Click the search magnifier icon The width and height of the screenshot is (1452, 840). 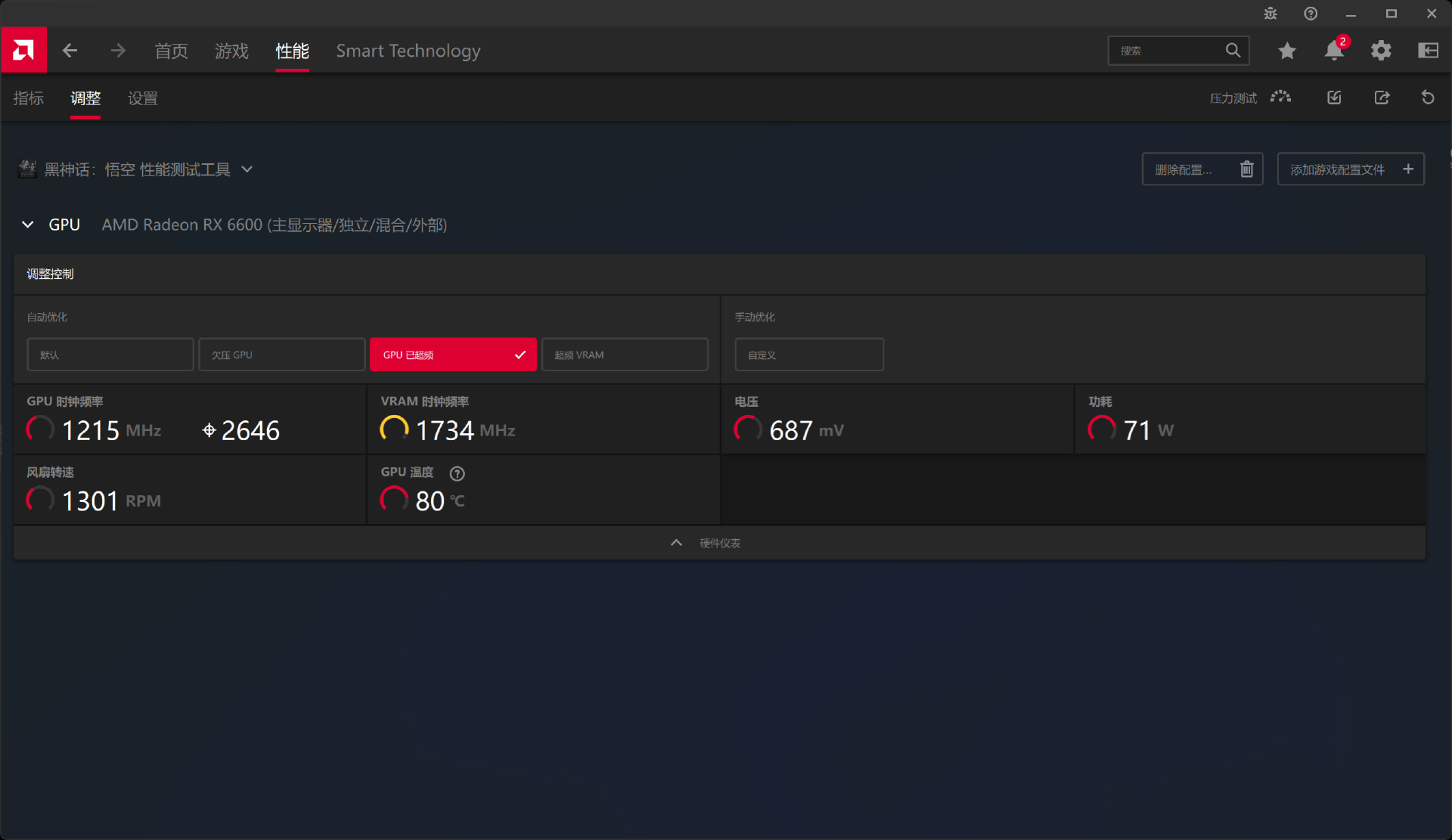(x=1233, y=51)
